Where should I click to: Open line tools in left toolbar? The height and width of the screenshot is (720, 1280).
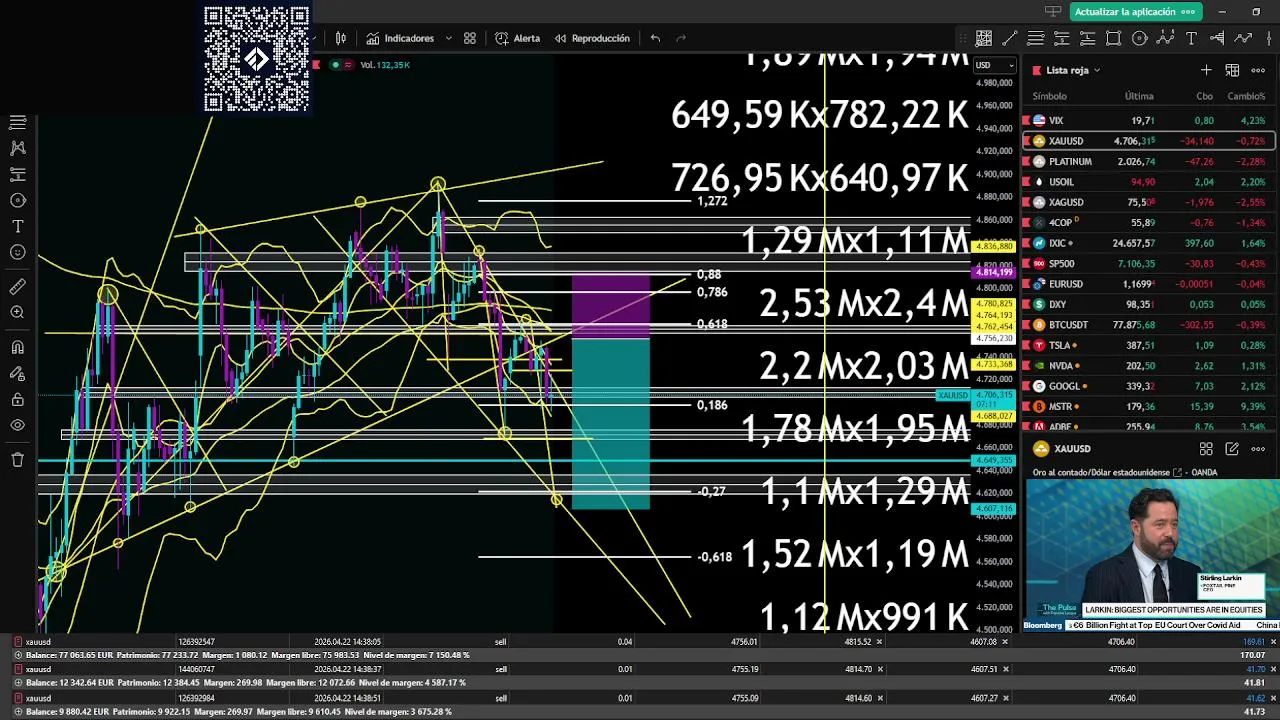coord(17,122)
